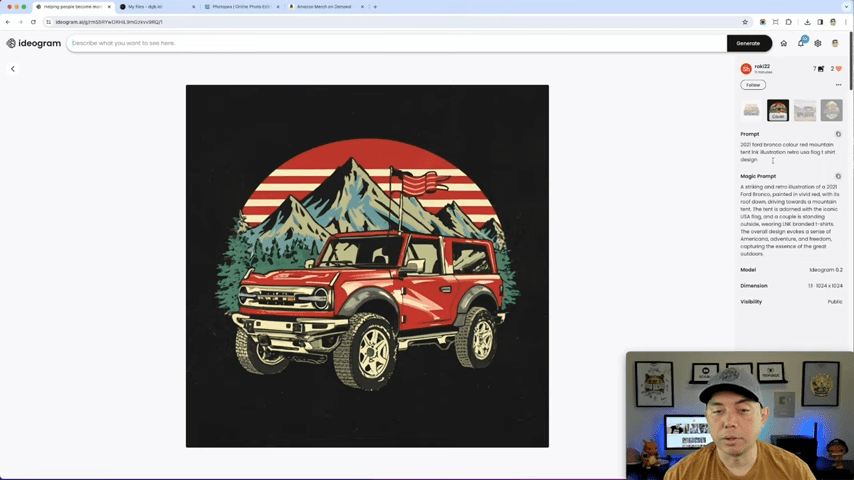The height and width of the screenshot is (480, 854).
Task: Click the back arrow below the logo
Action: pyautogui.click(x=13, y=69)
